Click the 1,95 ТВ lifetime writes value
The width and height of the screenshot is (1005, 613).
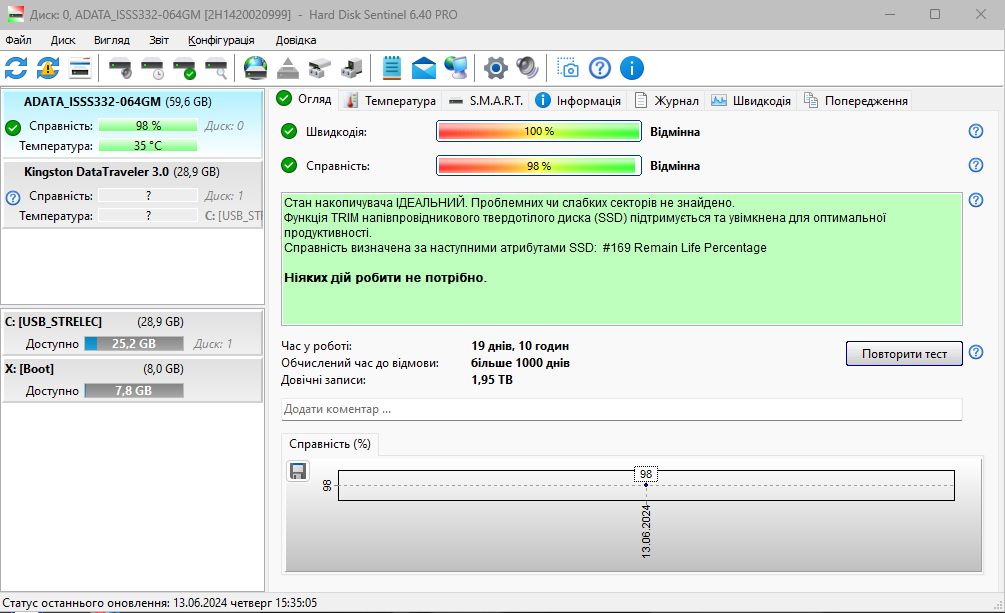492,380
